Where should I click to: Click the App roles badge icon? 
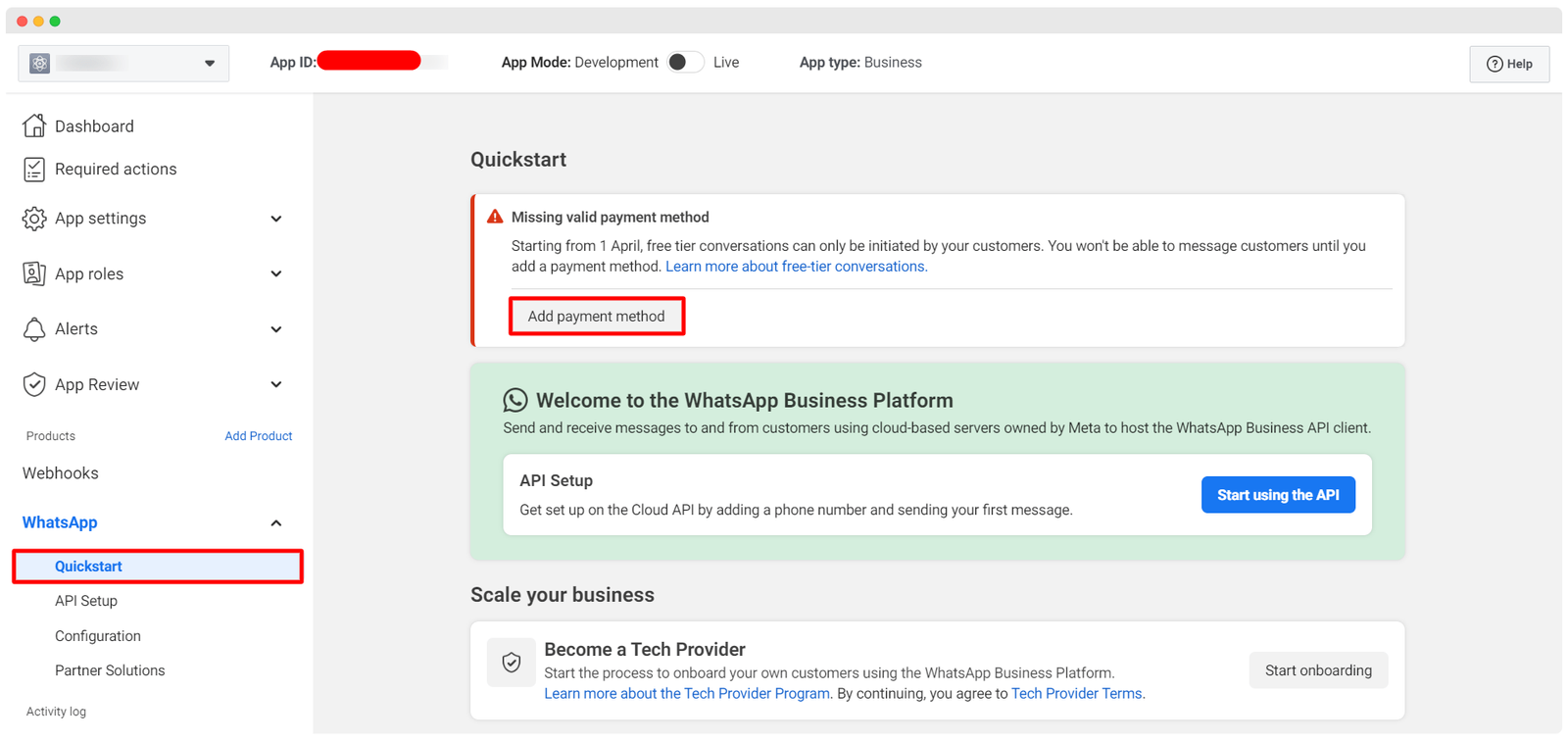coord(34,273)
